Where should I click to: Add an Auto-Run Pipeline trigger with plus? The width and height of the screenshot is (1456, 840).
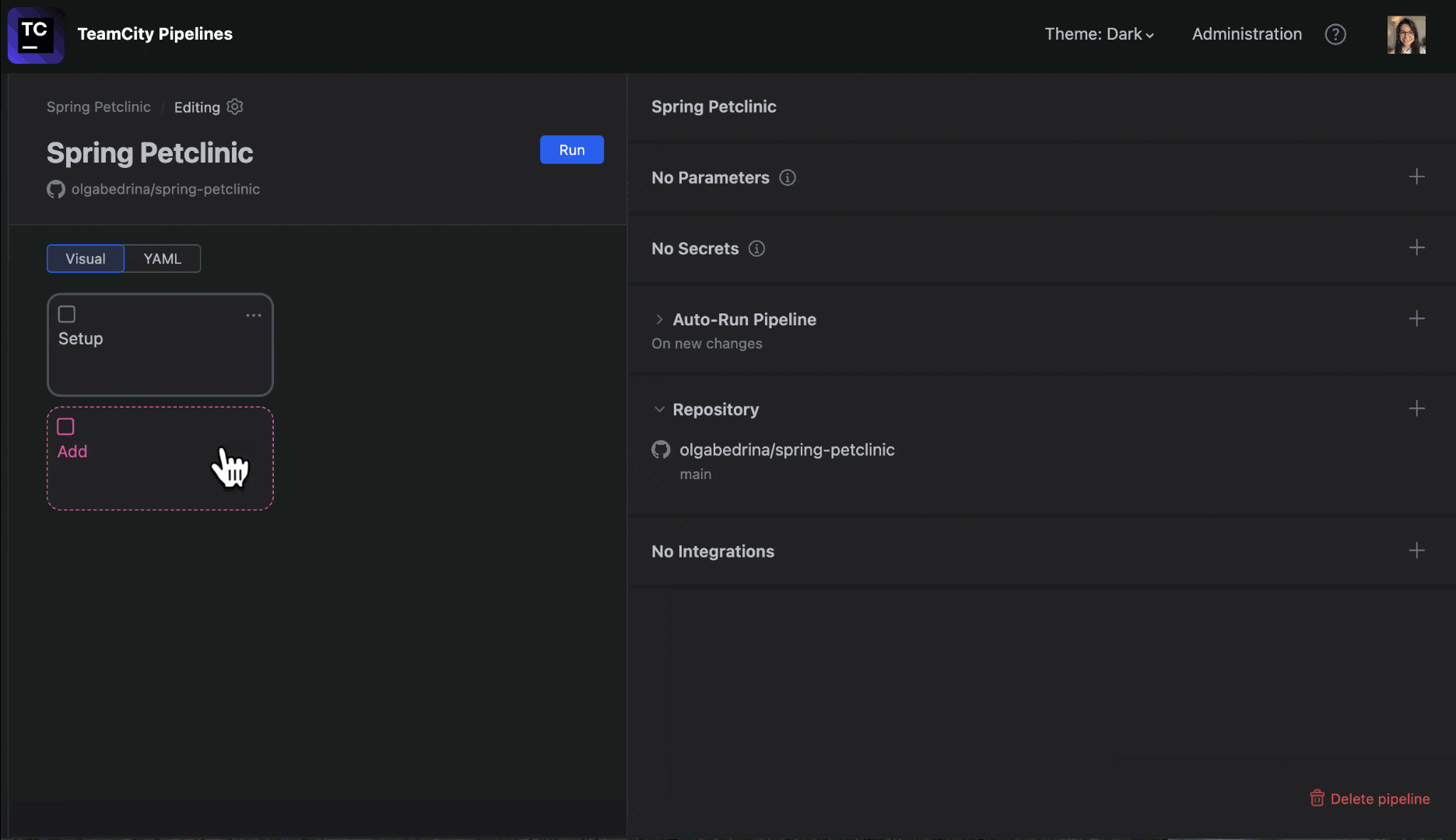coord(1417,318)
